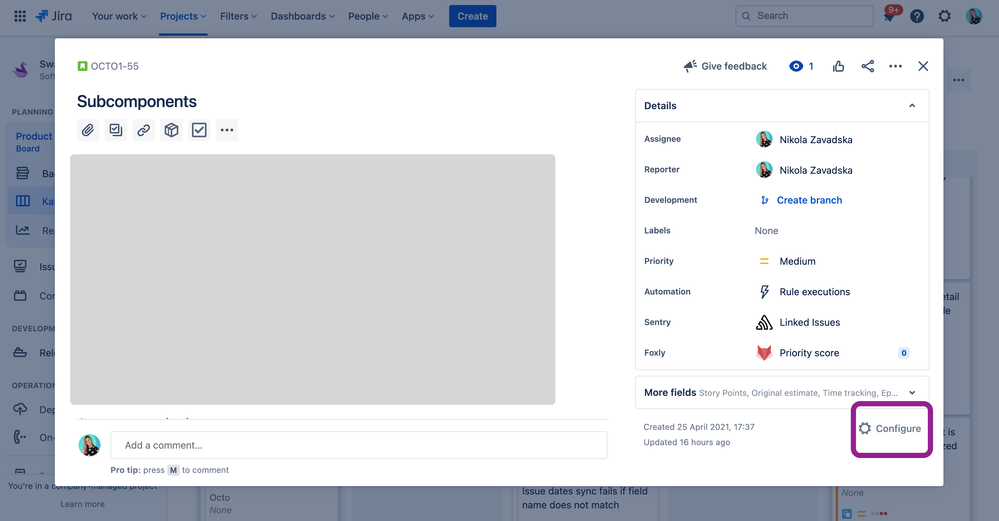Click the Give feedback button
Screen dimensions: 999x521
[x=725, y=66]
